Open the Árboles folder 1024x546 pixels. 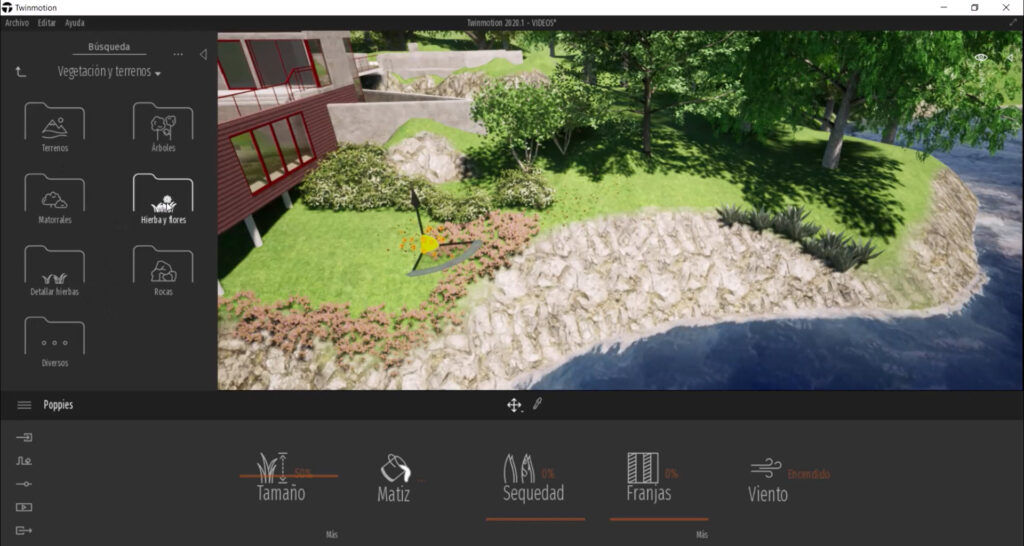pos(163,125)
